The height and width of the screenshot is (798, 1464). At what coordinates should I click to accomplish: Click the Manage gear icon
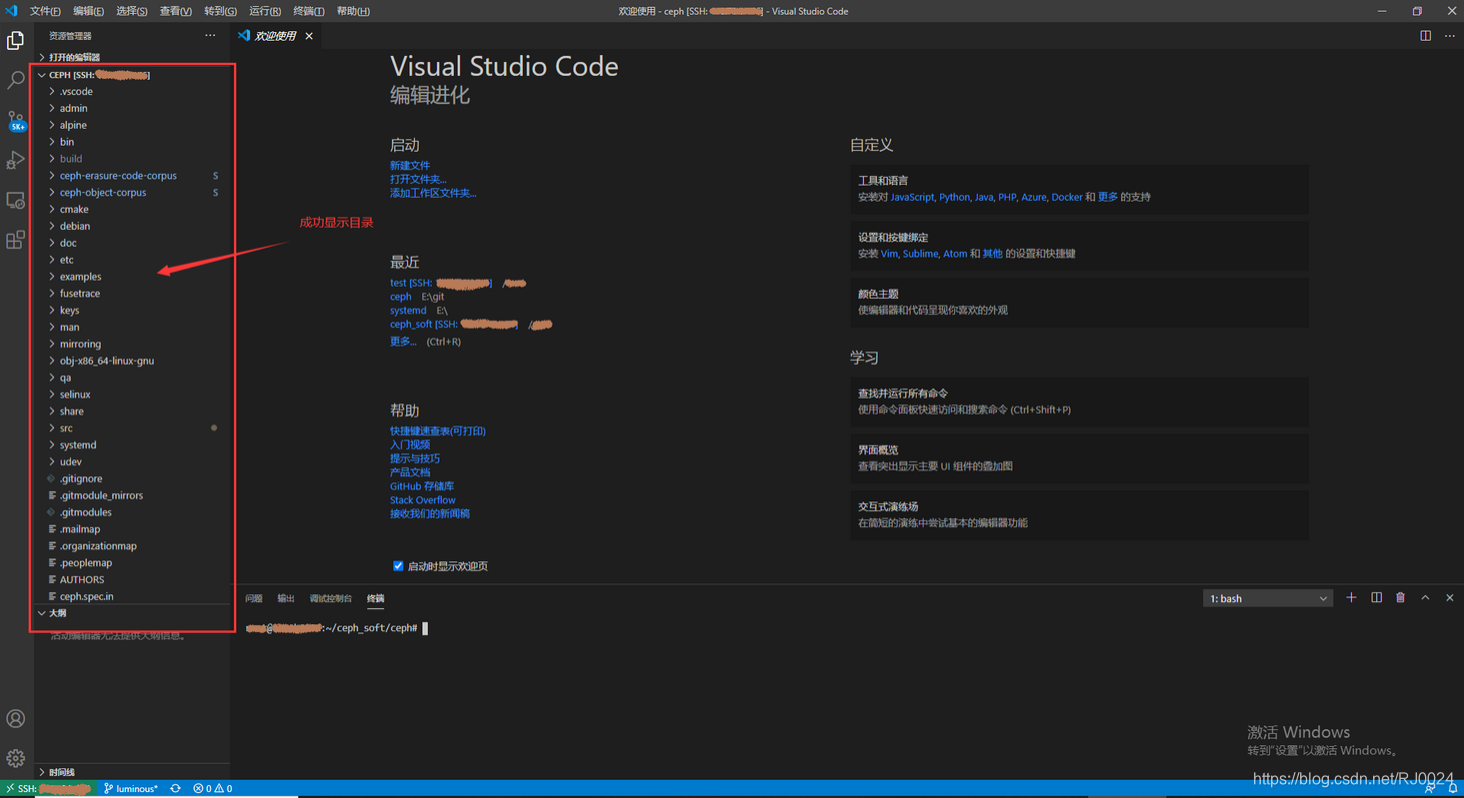click(x=16, y=758)
